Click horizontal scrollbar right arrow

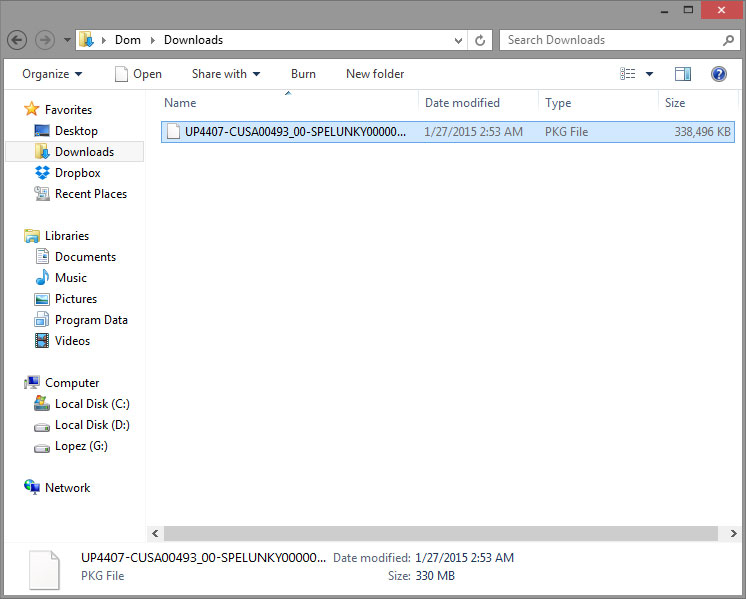[733, 533]
